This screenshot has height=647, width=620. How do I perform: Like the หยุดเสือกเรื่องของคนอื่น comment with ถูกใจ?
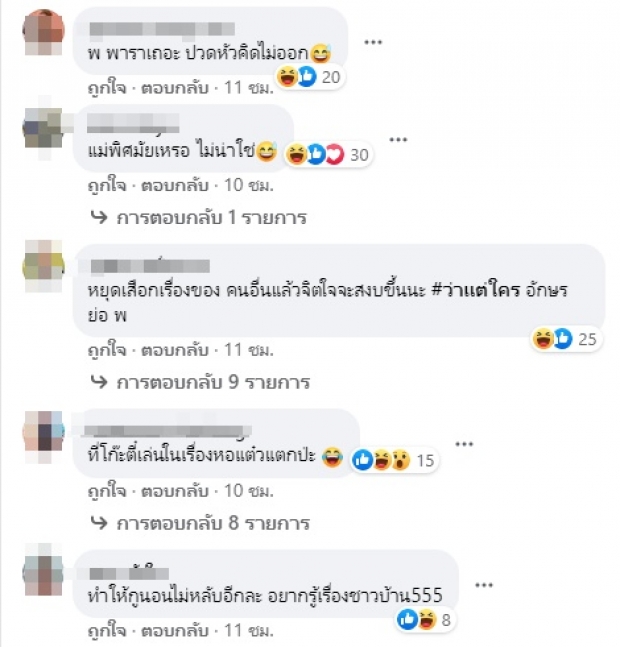point(107,350)
